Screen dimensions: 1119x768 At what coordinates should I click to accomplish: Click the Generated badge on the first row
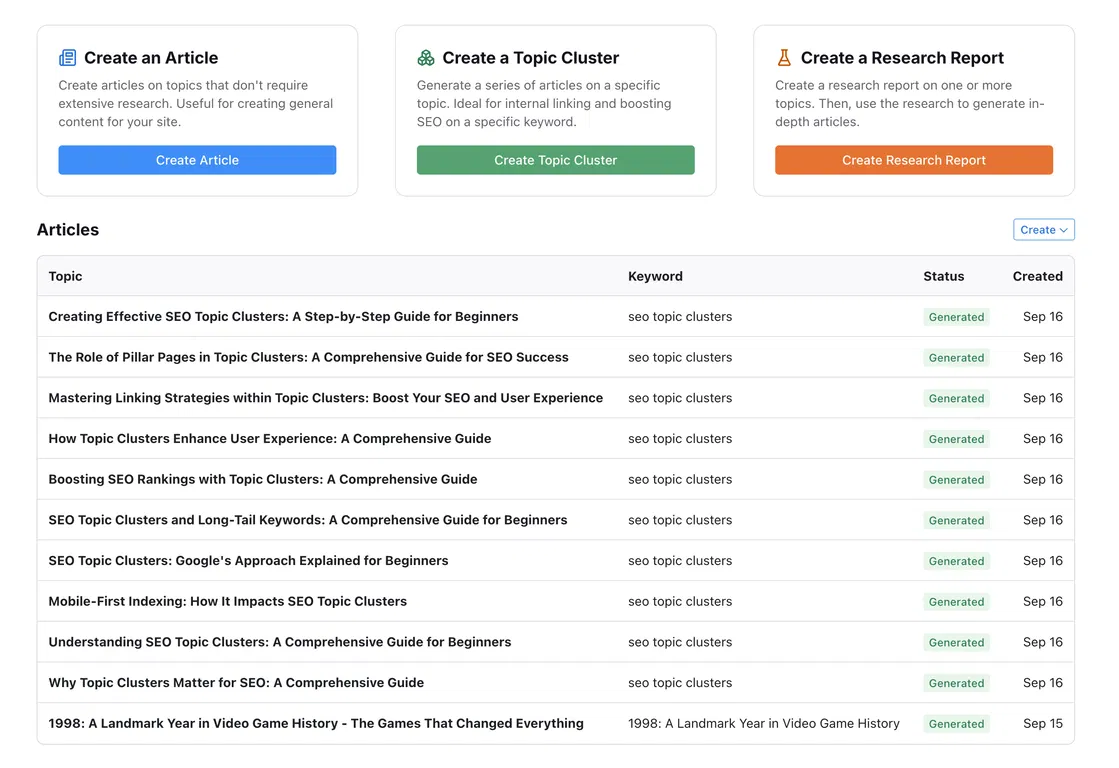[x=956, y=316]
